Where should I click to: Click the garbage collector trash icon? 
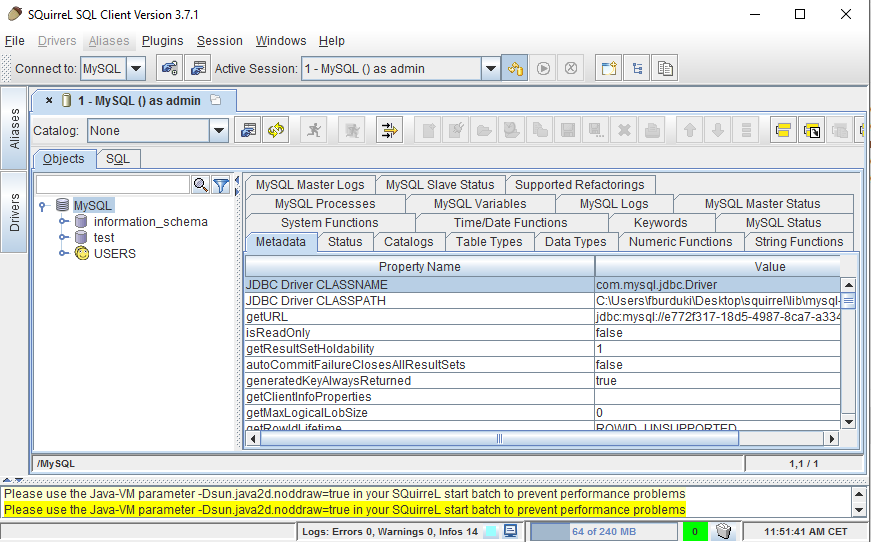[x=724, y=531]
